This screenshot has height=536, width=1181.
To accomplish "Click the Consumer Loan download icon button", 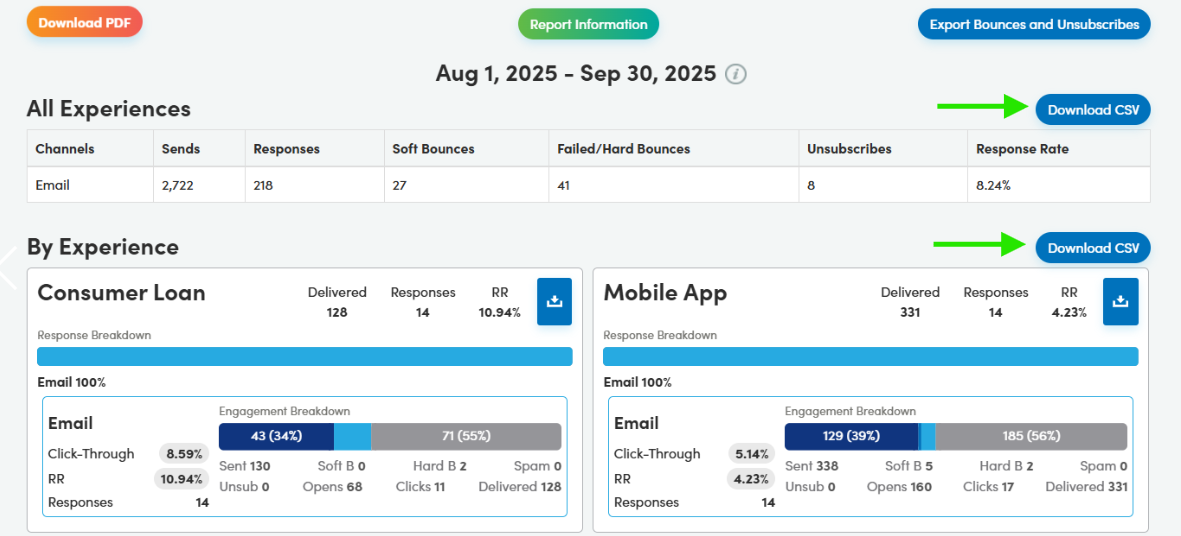I will coord(554,301).
